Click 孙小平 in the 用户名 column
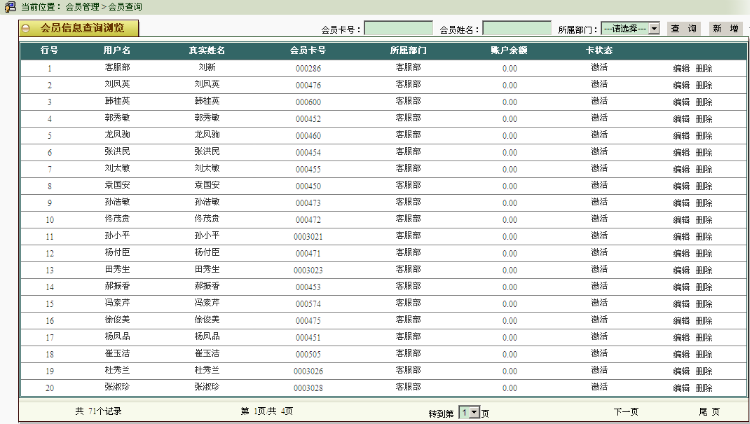This screenshot has width=750, height=424. (x=117, y=235)
